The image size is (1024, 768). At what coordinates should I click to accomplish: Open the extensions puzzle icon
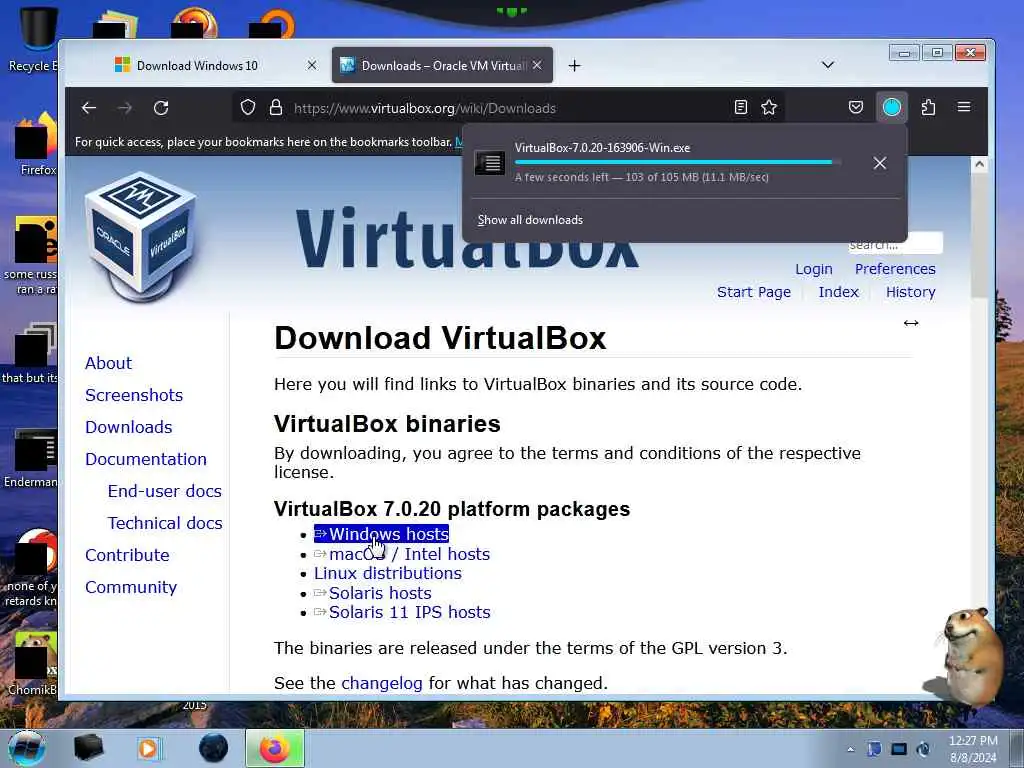click(928, 107)
